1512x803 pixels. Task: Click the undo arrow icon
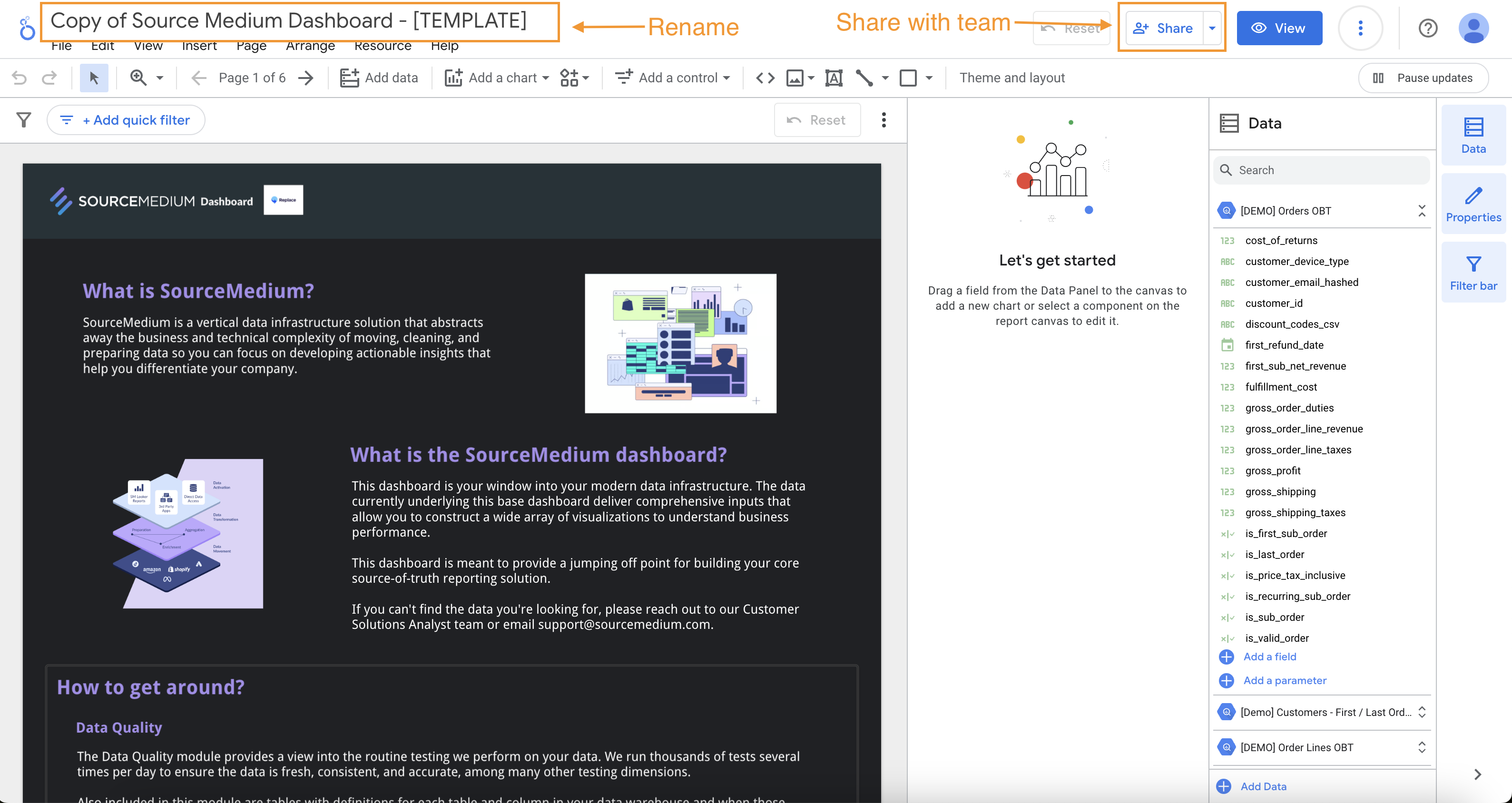[20, 78]
